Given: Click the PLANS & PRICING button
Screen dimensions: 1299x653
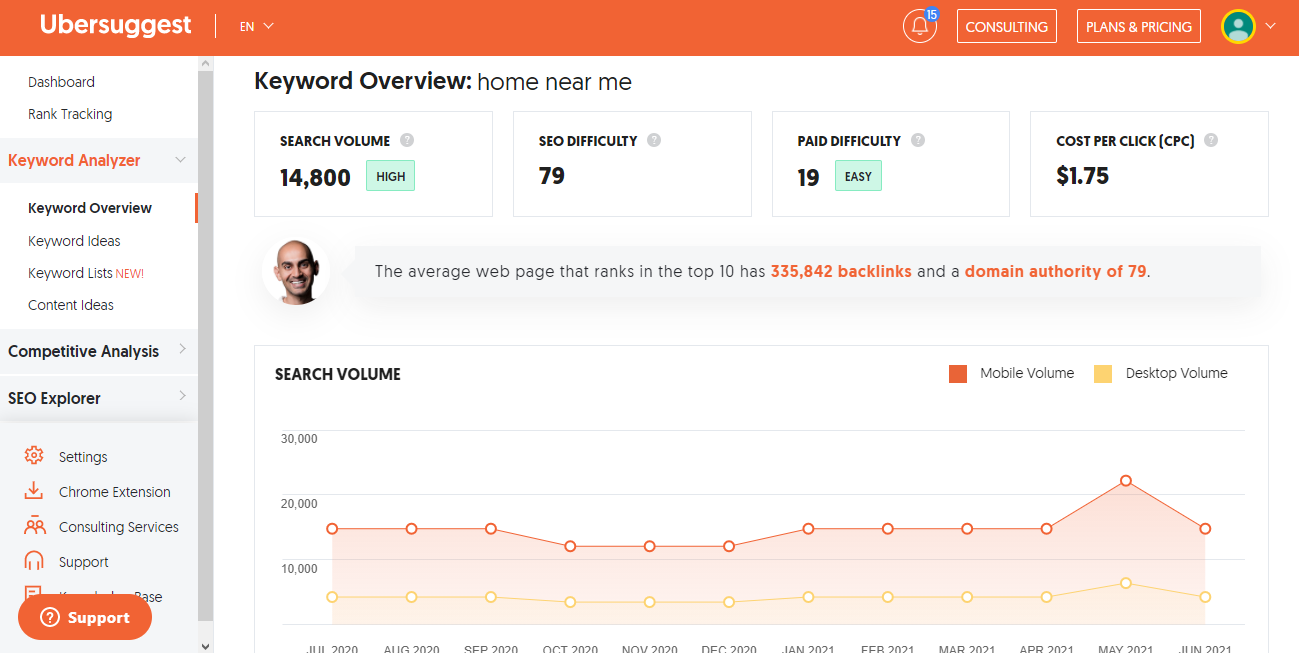Looking at the screenshot, I should pos(1139,26).
